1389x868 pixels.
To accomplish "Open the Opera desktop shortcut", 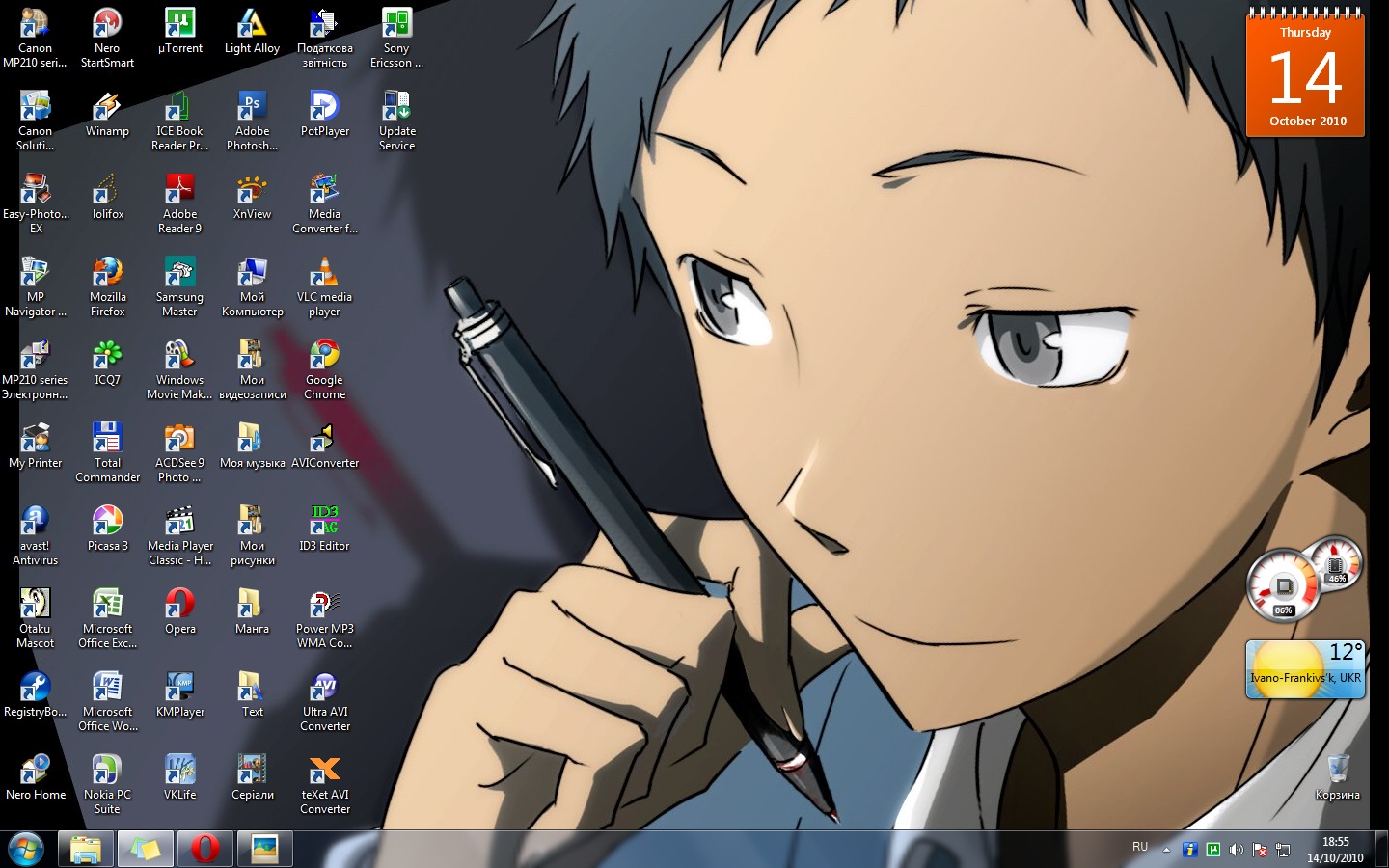I will pyautogui.click(x=180, y=612).
